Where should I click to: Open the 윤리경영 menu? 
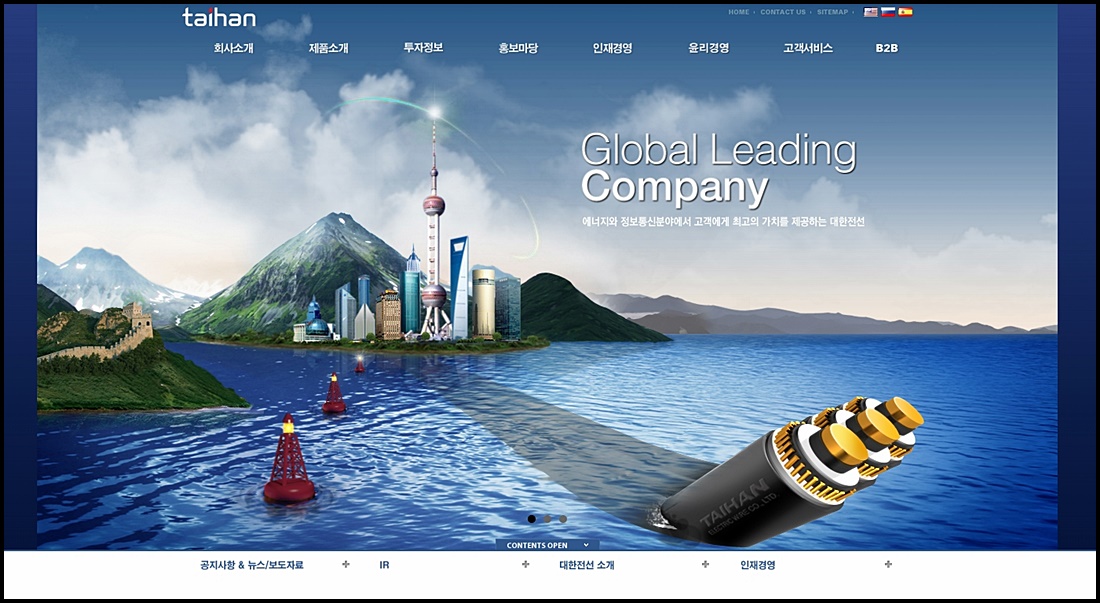(x=709, y=48)
